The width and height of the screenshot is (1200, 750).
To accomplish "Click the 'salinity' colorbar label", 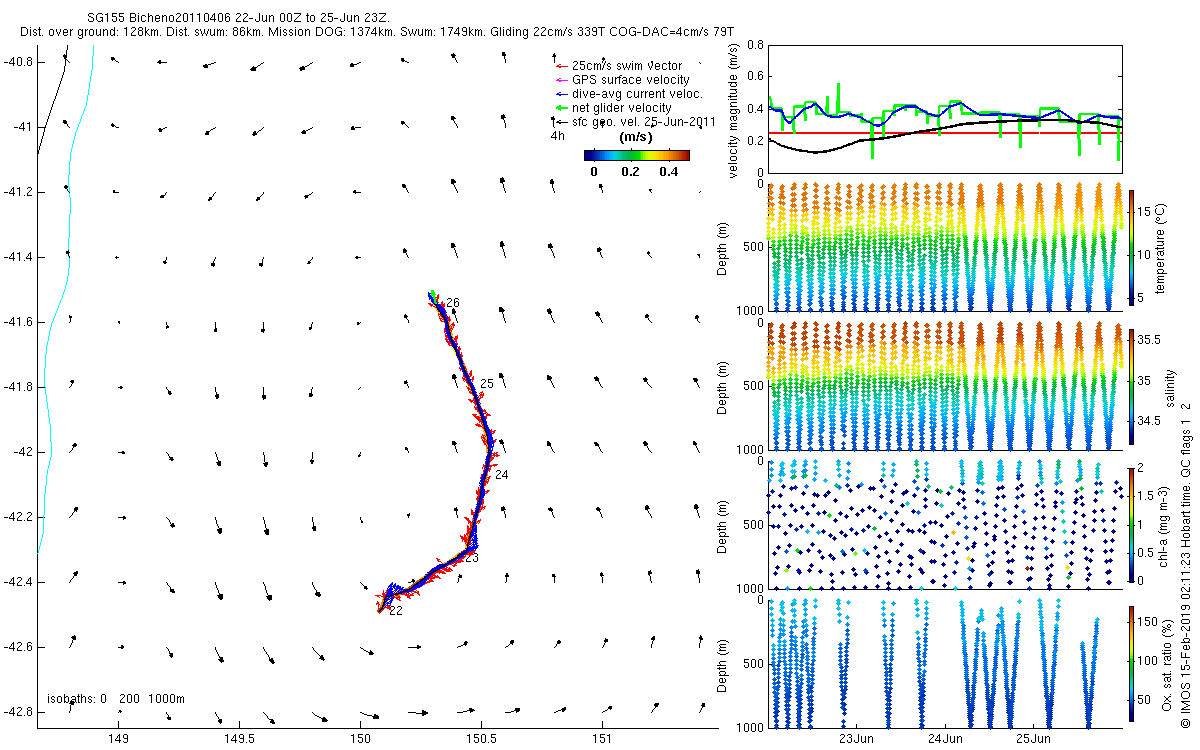I will (1171, 386).
